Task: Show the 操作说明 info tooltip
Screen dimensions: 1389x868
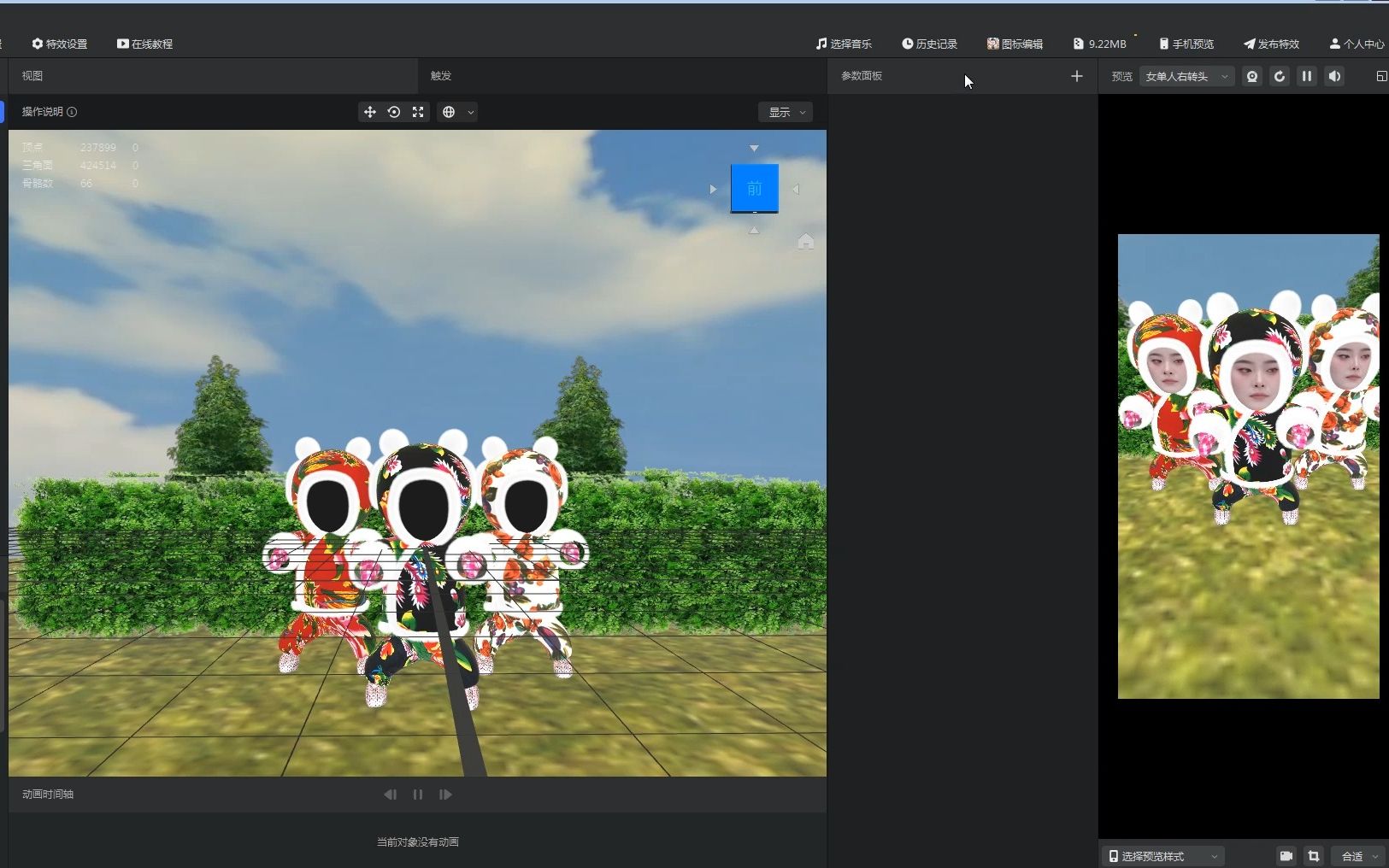Action: pos(72,112)
